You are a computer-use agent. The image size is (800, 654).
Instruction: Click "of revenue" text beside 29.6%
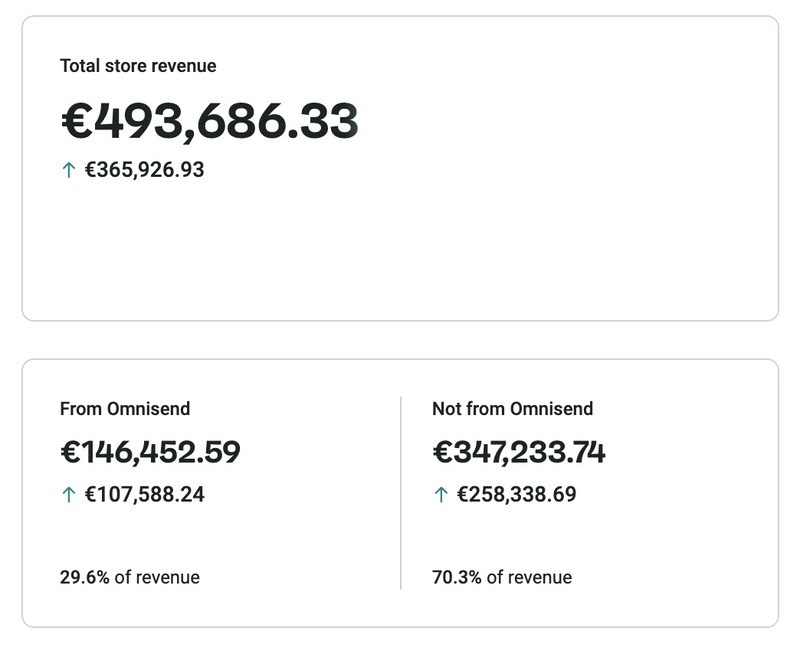pos(157,577)
